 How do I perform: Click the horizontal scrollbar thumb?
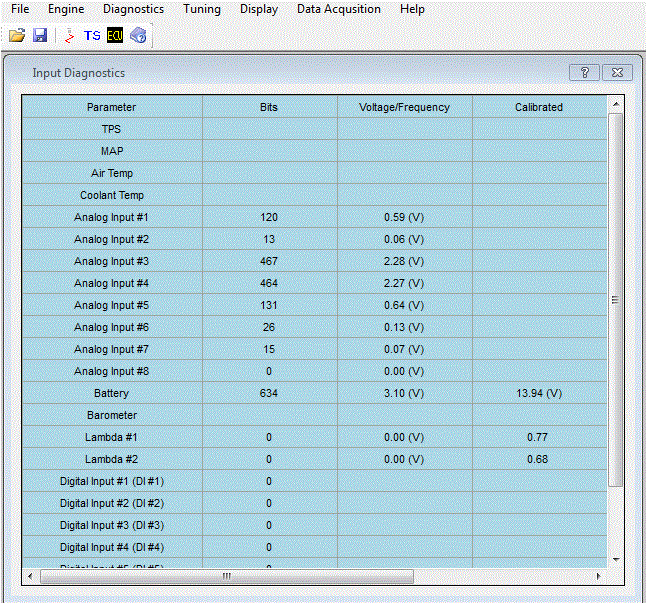[x=227, y=576]
